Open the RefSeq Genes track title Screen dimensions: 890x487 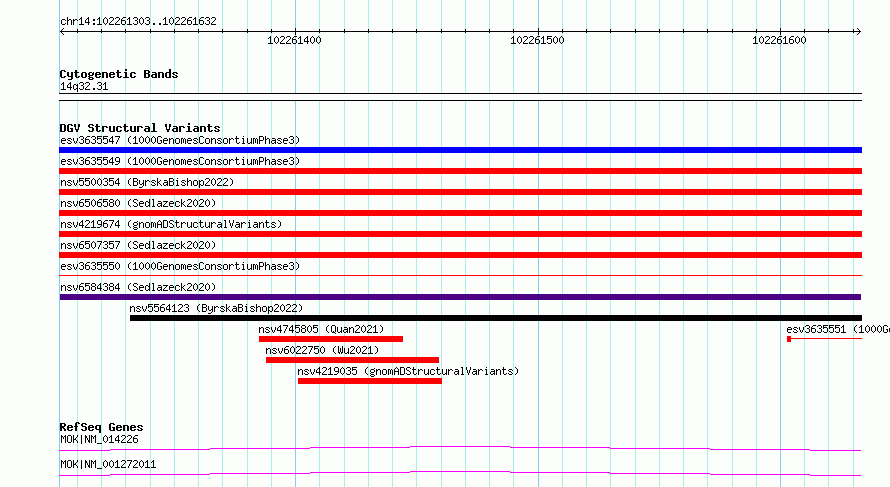point(102,427)
